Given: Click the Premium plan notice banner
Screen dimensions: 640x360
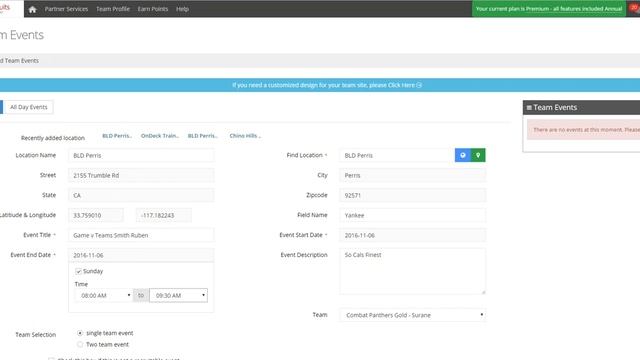Looking at the screenshot, I should click(x=549, y=9).
